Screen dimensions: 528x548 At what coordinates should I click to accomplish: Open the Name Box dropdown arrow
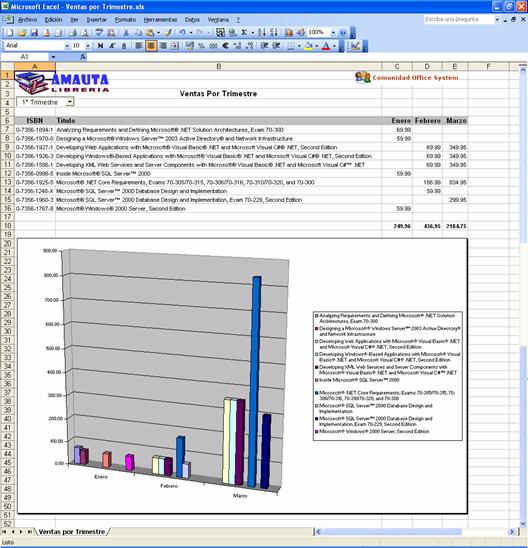click(53, 57)
